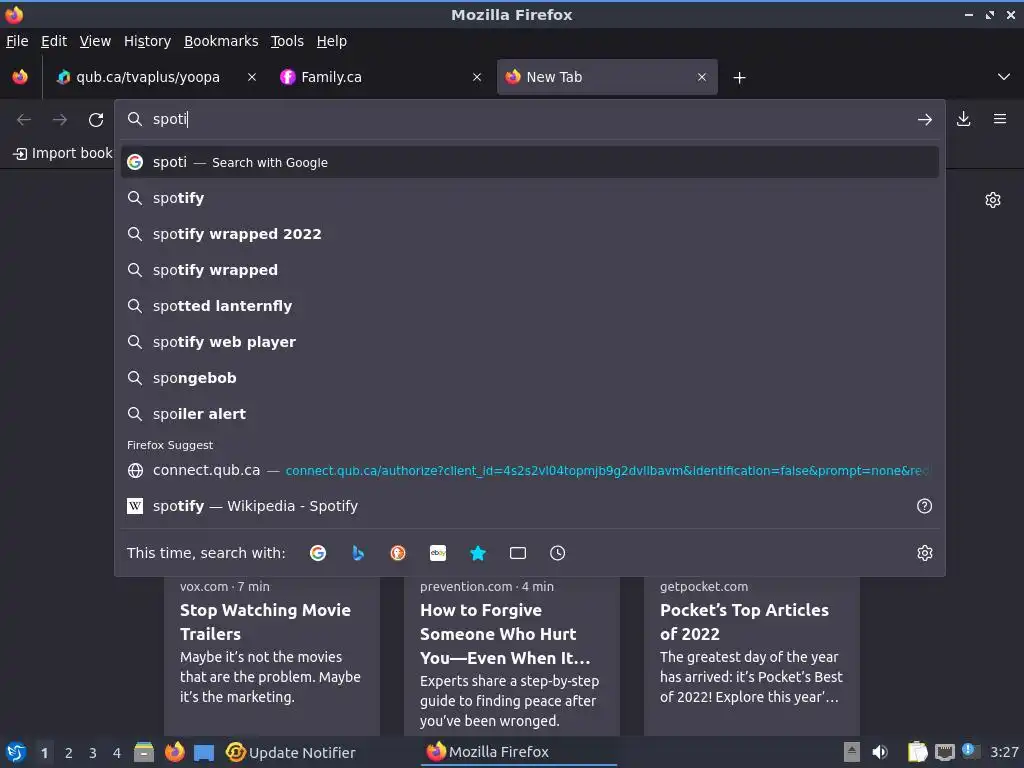The width and height of the screenshot is (1024, 768).
Task: Open search settings gear in dropdown
Action: tap(925, 553)
